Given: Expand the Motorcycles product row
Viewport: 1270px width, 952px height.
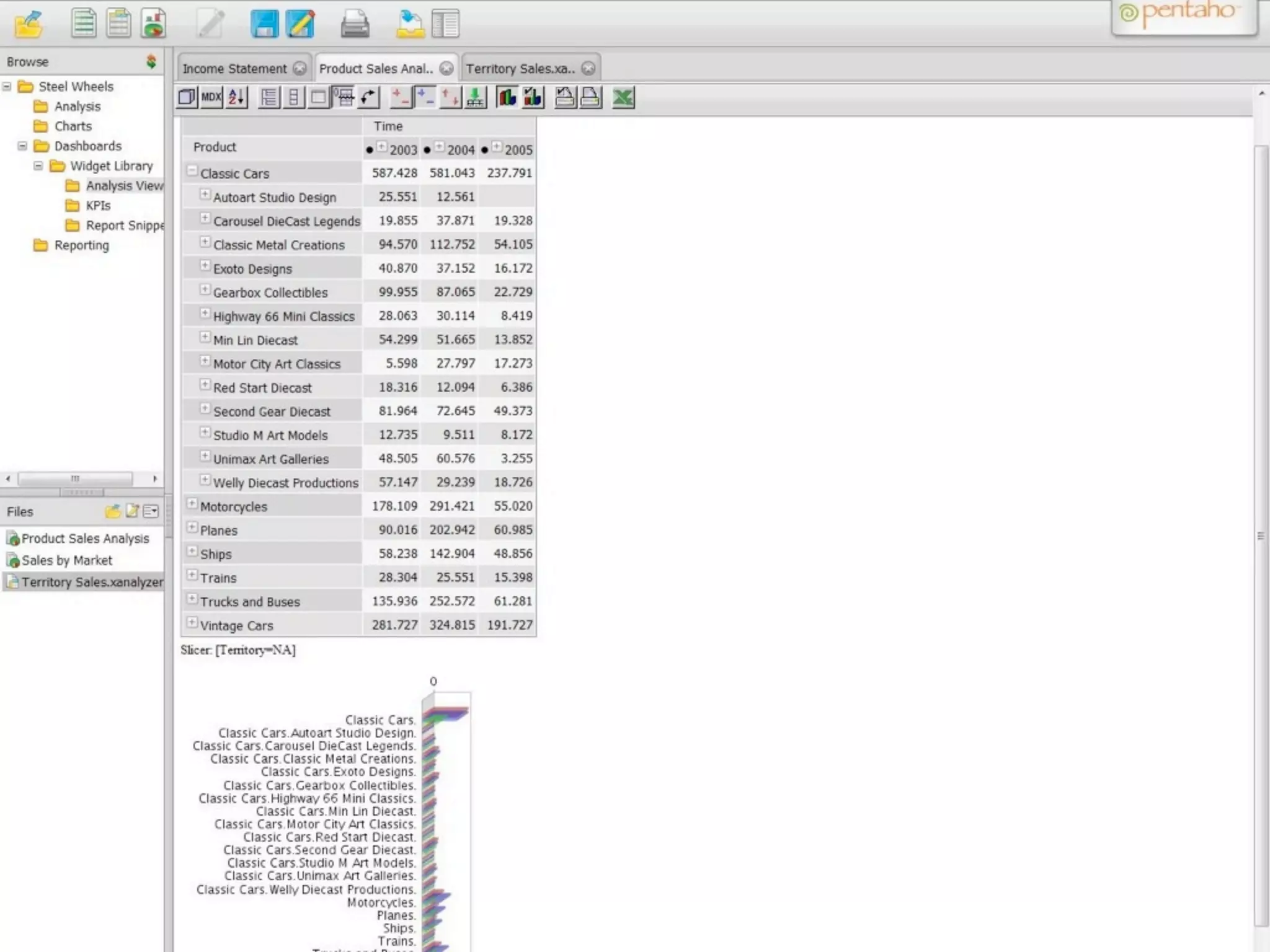Looking at the screenshot, I should pyautogui.click(x=192, y=504).
